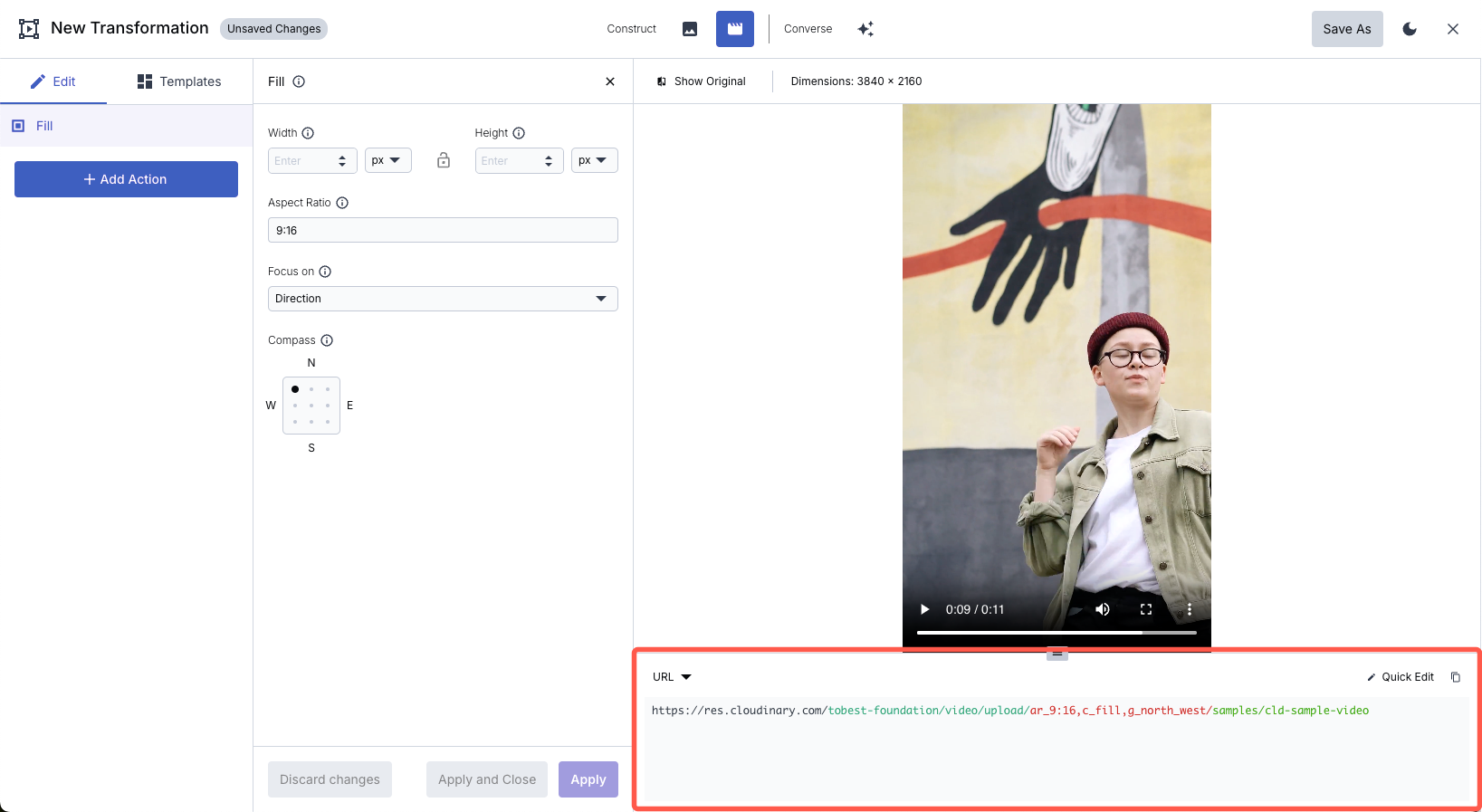This screenshot has width=1482, height=812.
Task: Toggle the aspect ratio lock icon
Action: 444,160
